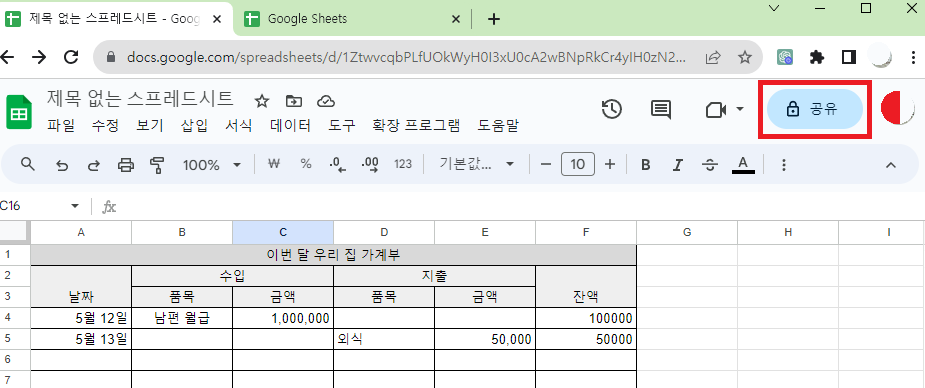The width and height of the screenshot is (925, 388).
Task: Open the font dropdown 기본값
Action: pos(477,165)
